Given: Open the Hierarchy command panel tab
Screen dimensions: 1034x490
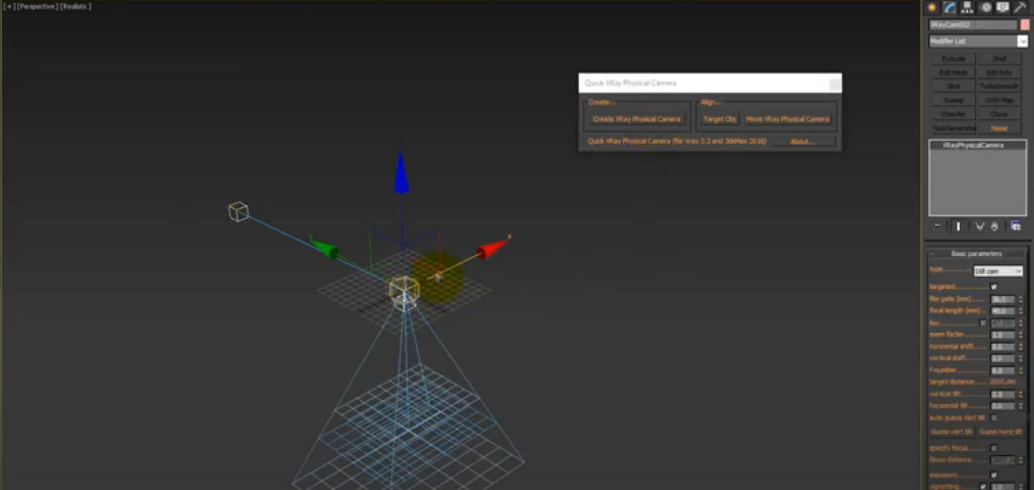Looking at the screenshot, I should pyautogui.click(x=967, y=7).
